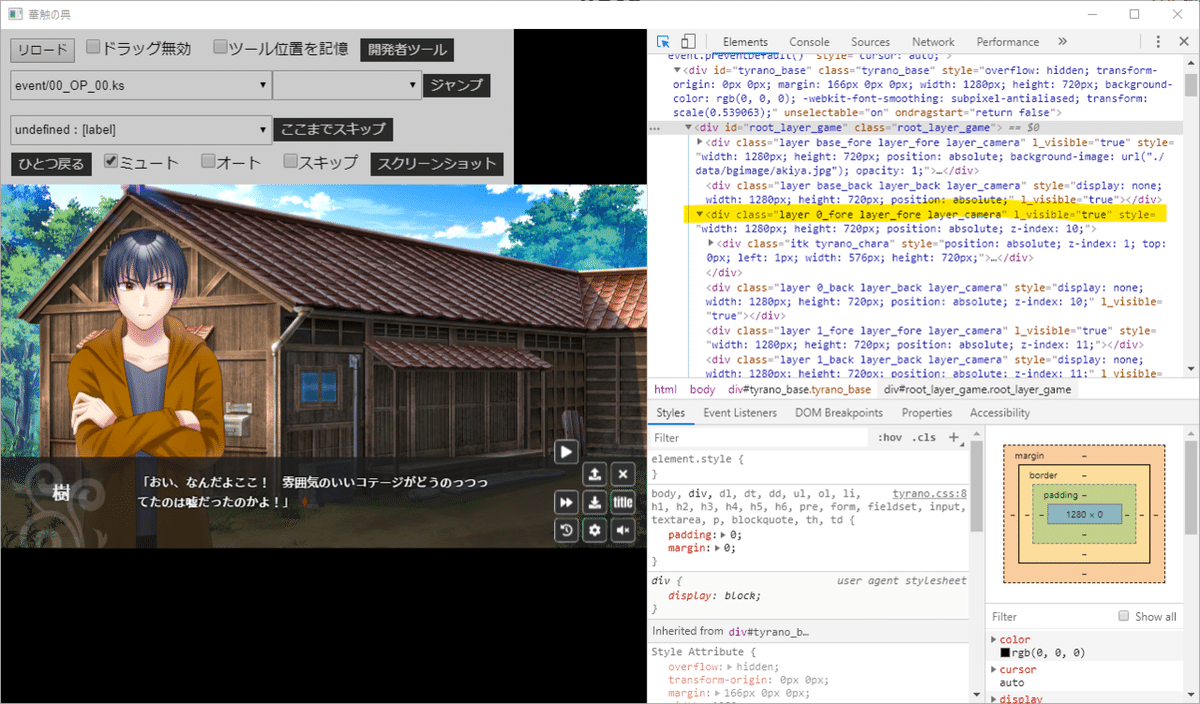
Task: Open the tyrano.css:8 source link
Action: tap(929, 493)
